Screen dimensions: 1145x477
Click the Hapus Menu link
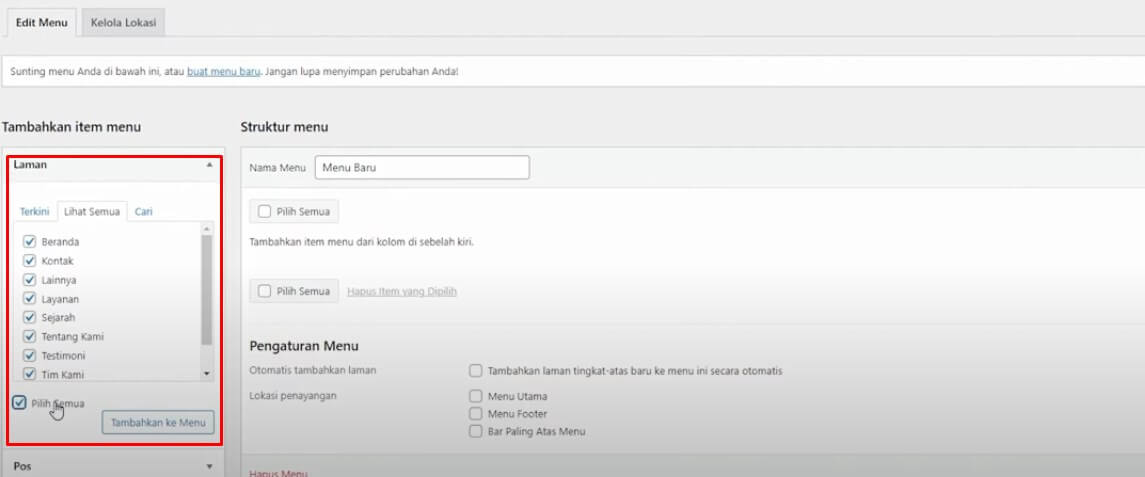279,473
